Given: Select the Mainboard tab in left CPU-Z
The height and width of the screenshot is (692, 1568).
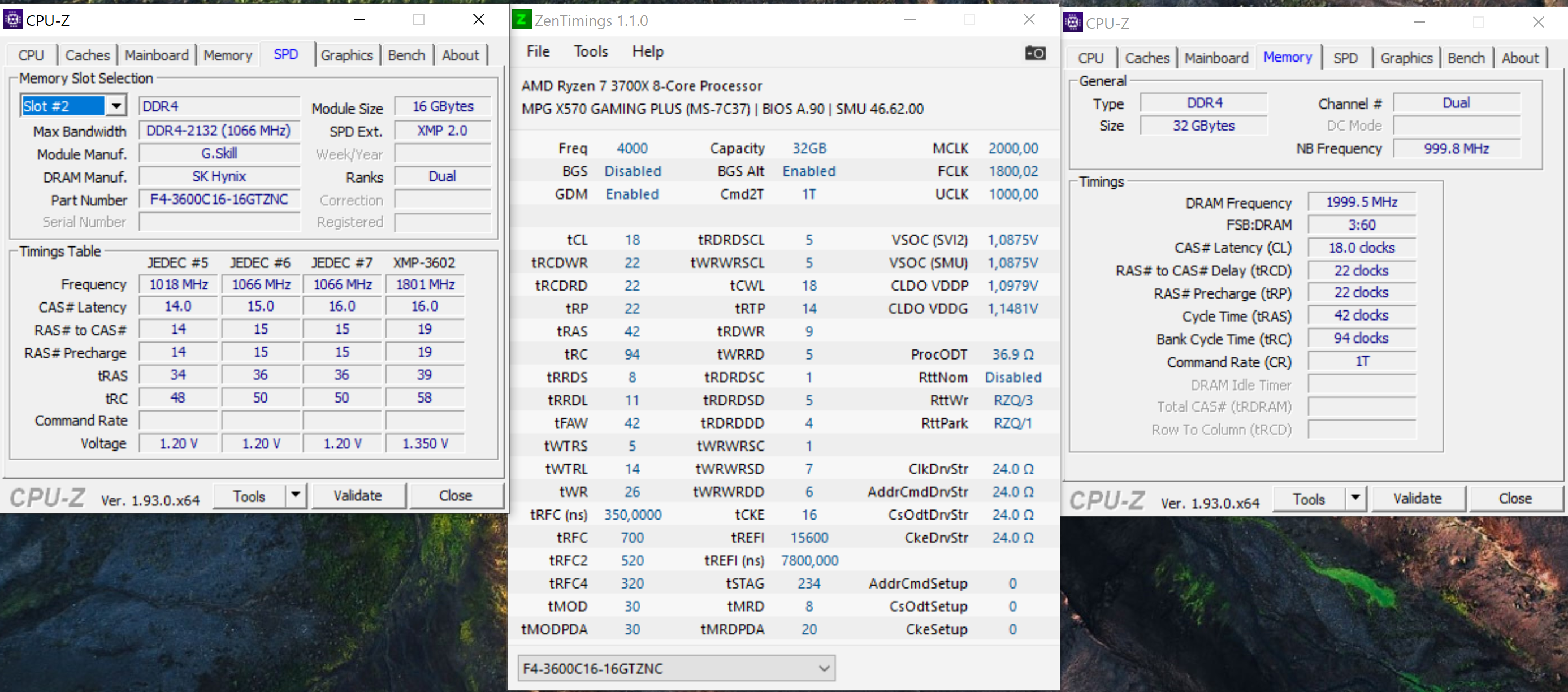Looking at the screenshot, I should 157,54.
